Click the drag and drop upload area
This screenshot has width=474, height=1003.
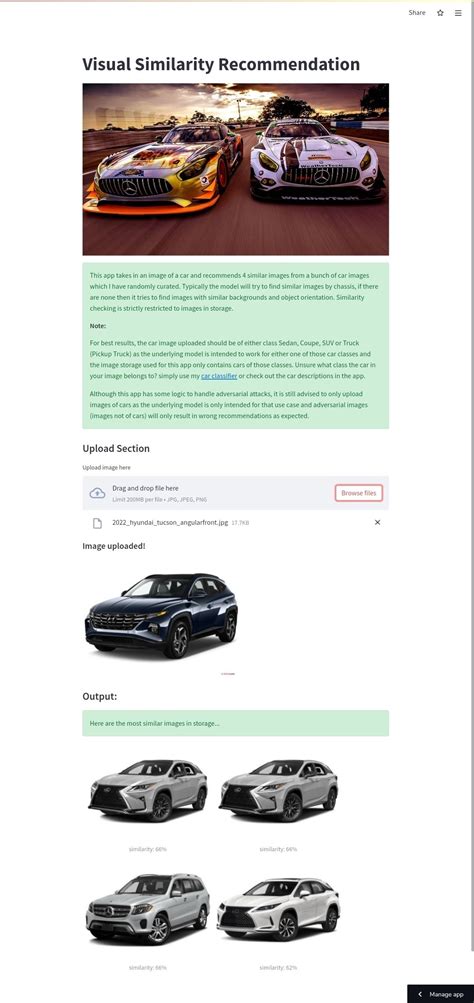(x=235, y=493)
